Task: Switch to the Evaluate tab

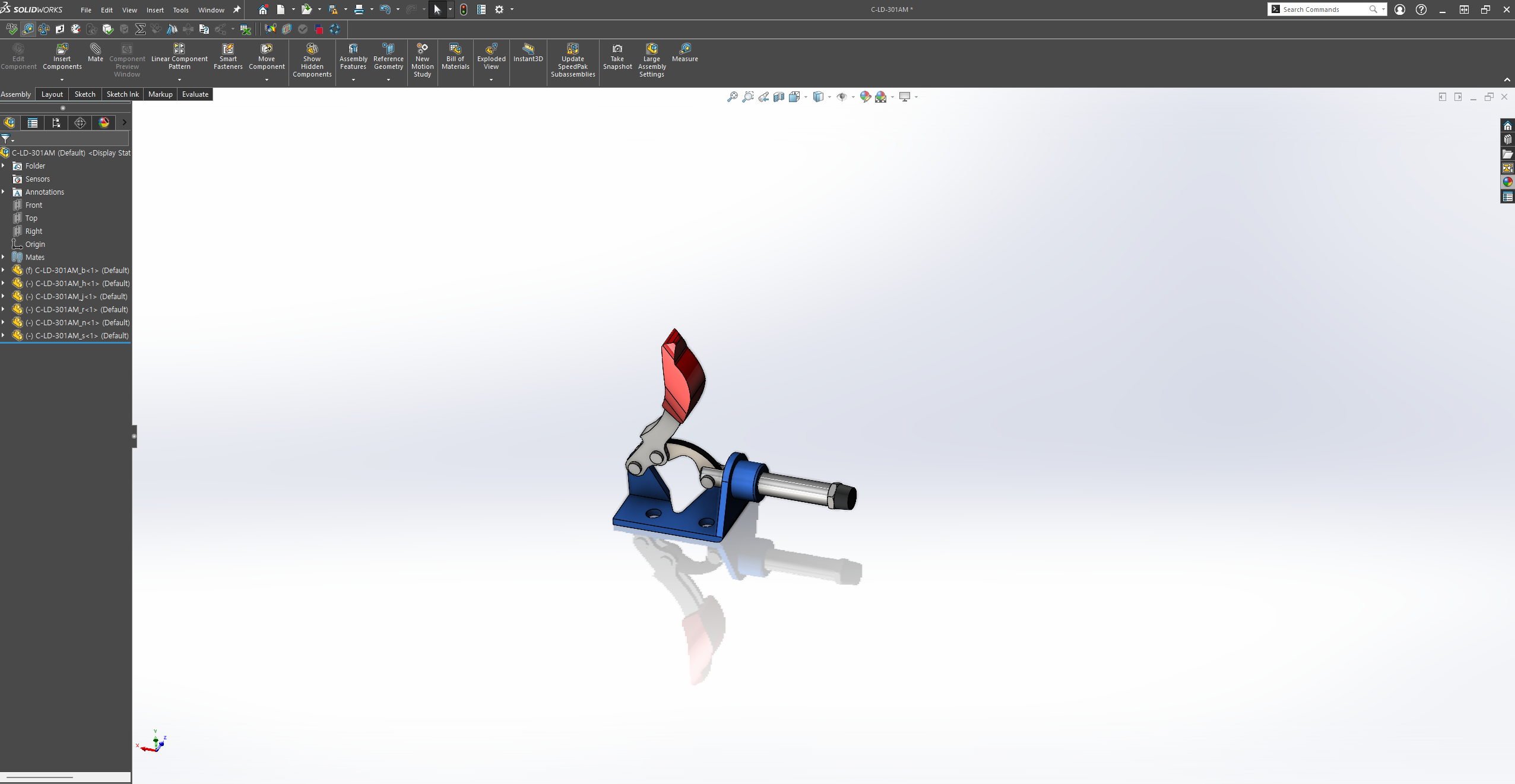Action: tap(195, 94)
